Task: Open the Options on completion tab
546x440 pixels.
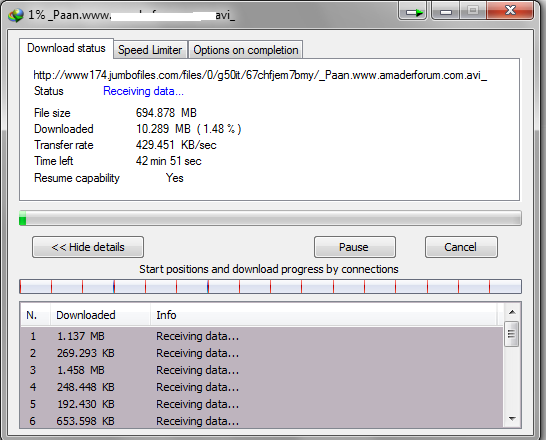Action: (x=246, y=50)
